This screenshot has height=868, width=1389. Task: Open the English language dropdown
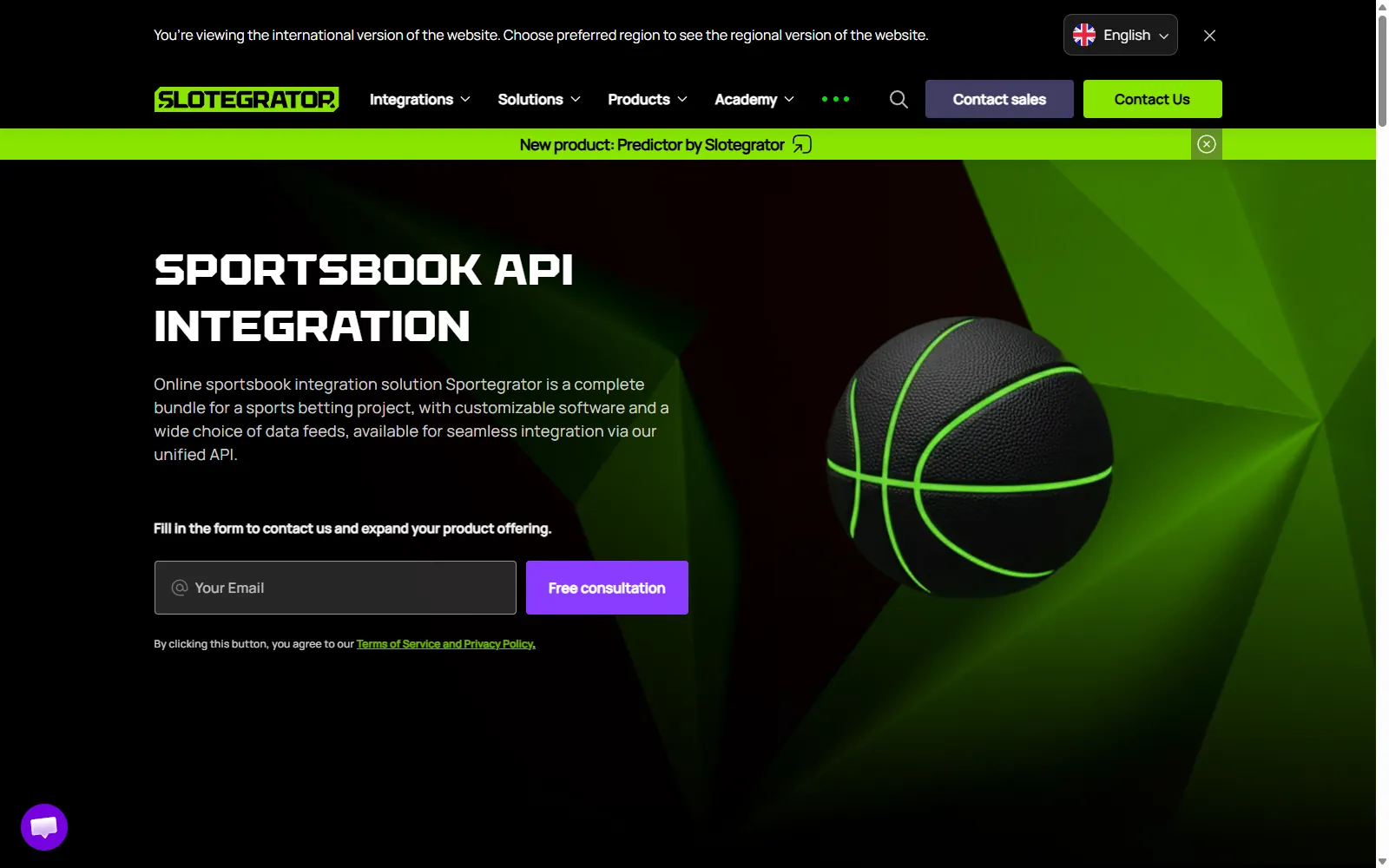[x=1121, y=35]
